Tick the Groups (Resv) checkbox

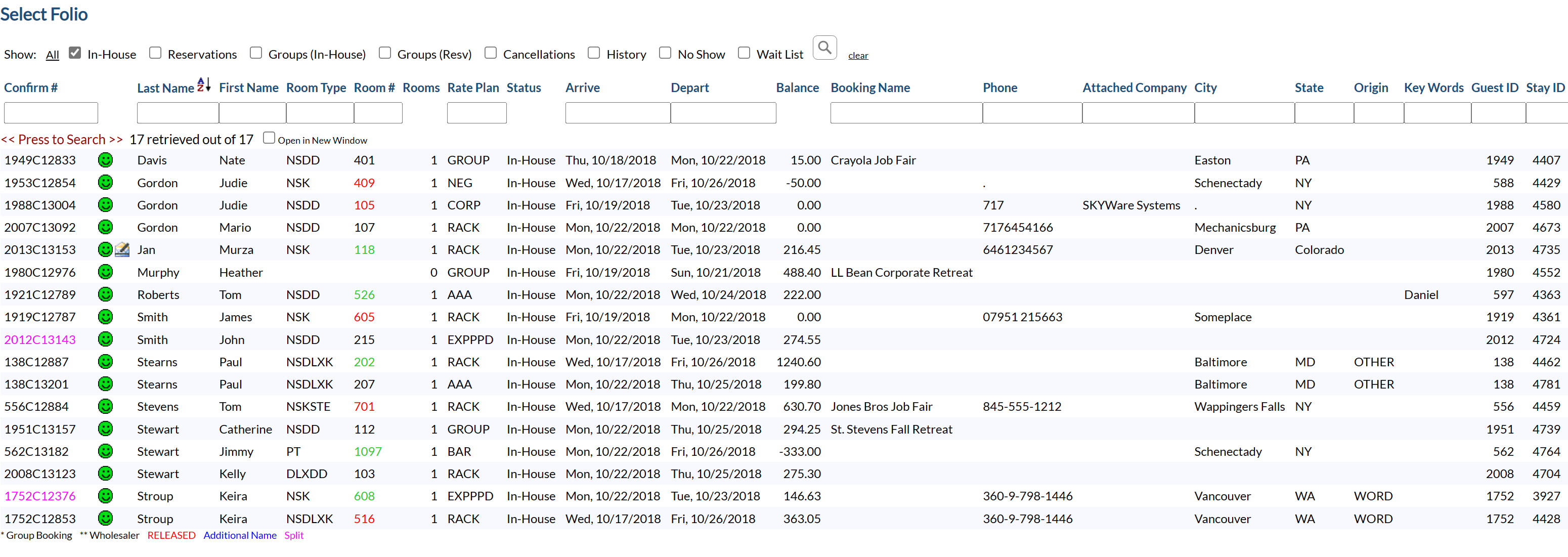point(385,53)
